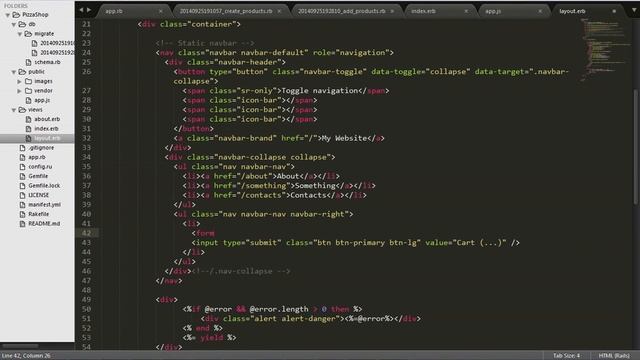Open first migration file 201409251910

[x=57, y=43]
